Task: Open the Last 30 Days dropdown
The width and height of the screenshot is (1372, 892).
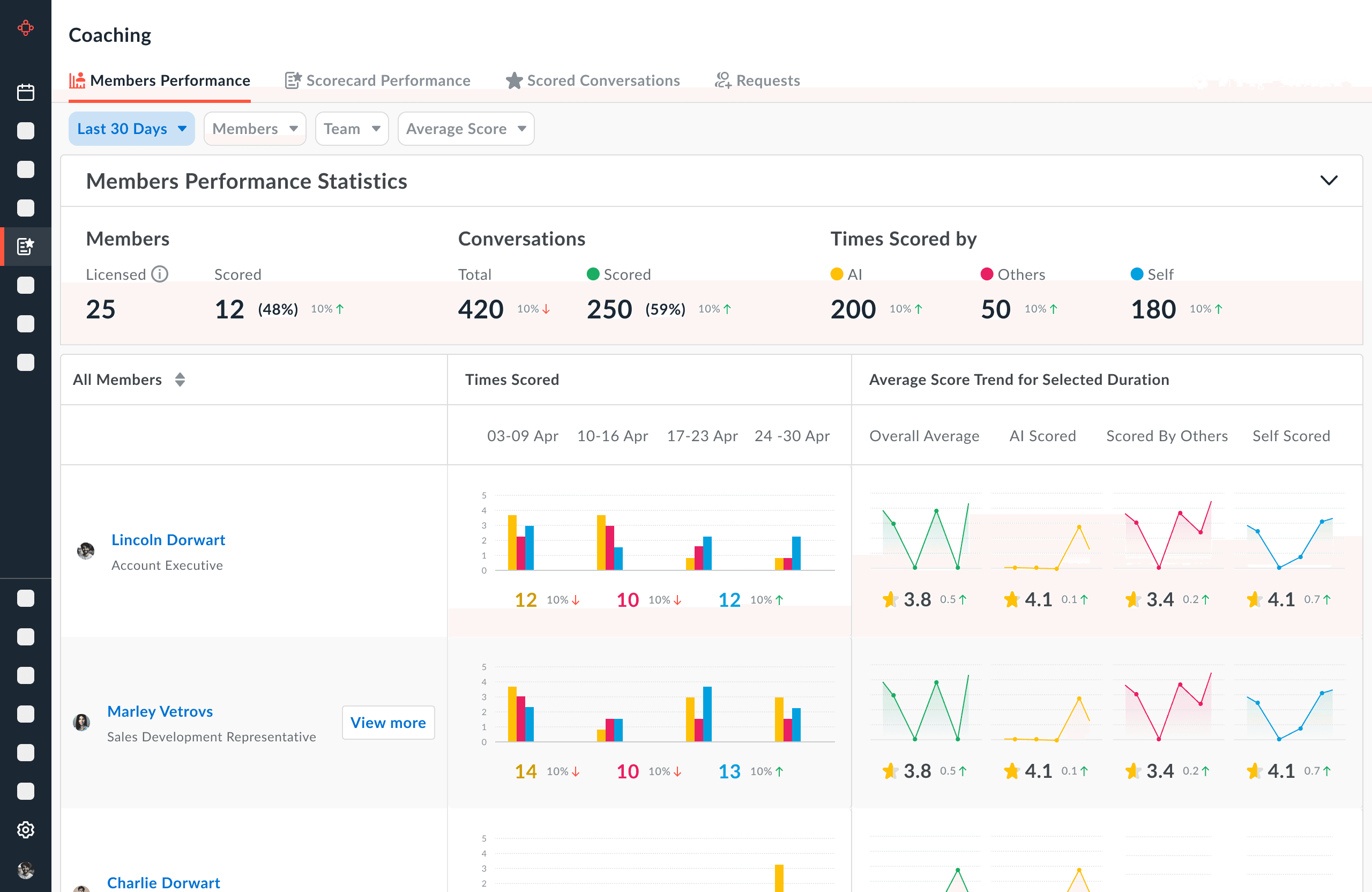Action: tap(131, 129)
